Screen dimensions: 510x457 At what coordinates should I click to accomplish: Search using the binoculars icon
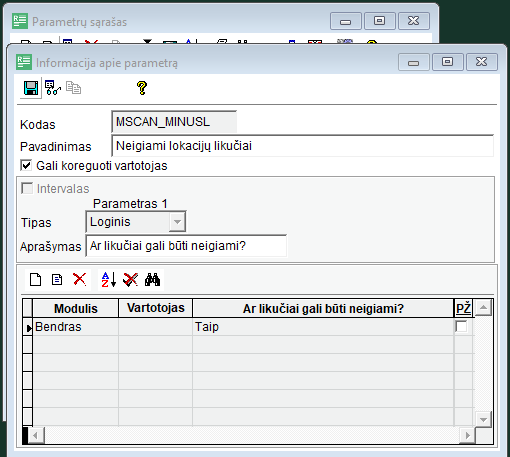152,280
